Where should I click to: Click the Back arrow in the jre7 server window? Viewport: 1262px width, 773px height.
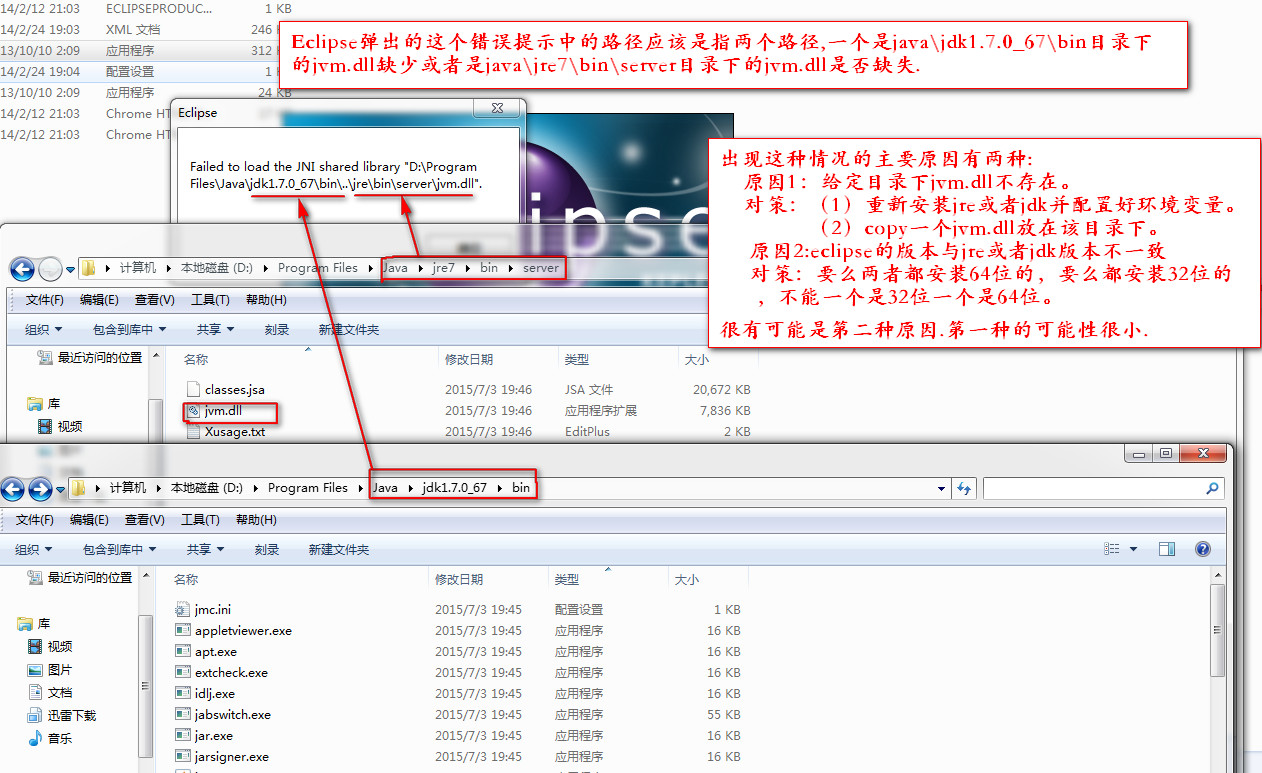[22, 269]
